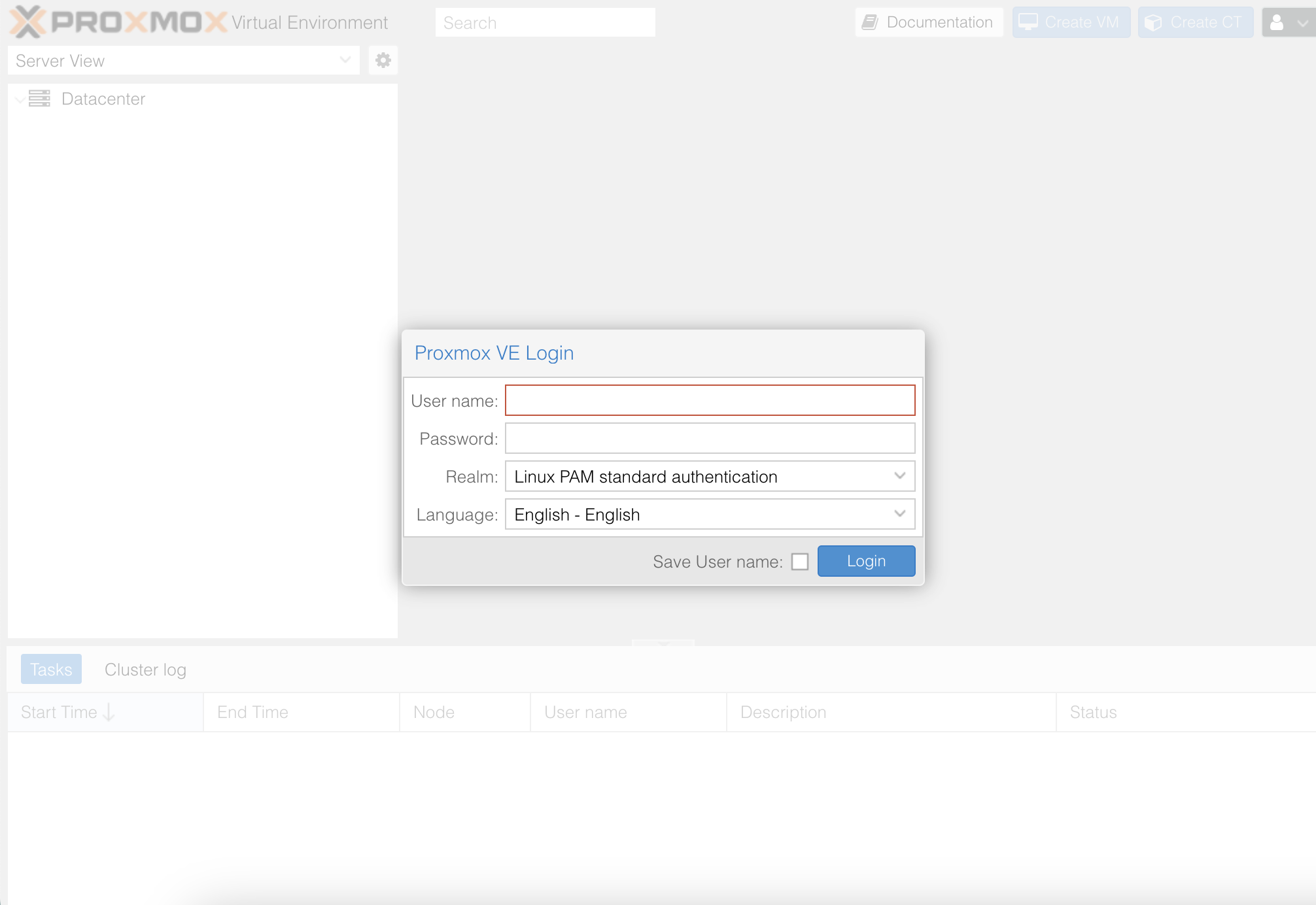Viewport: 1316px width, 905px height.
Task: Enable the Save User name checkbox
Action: click(x=799, y=561)
